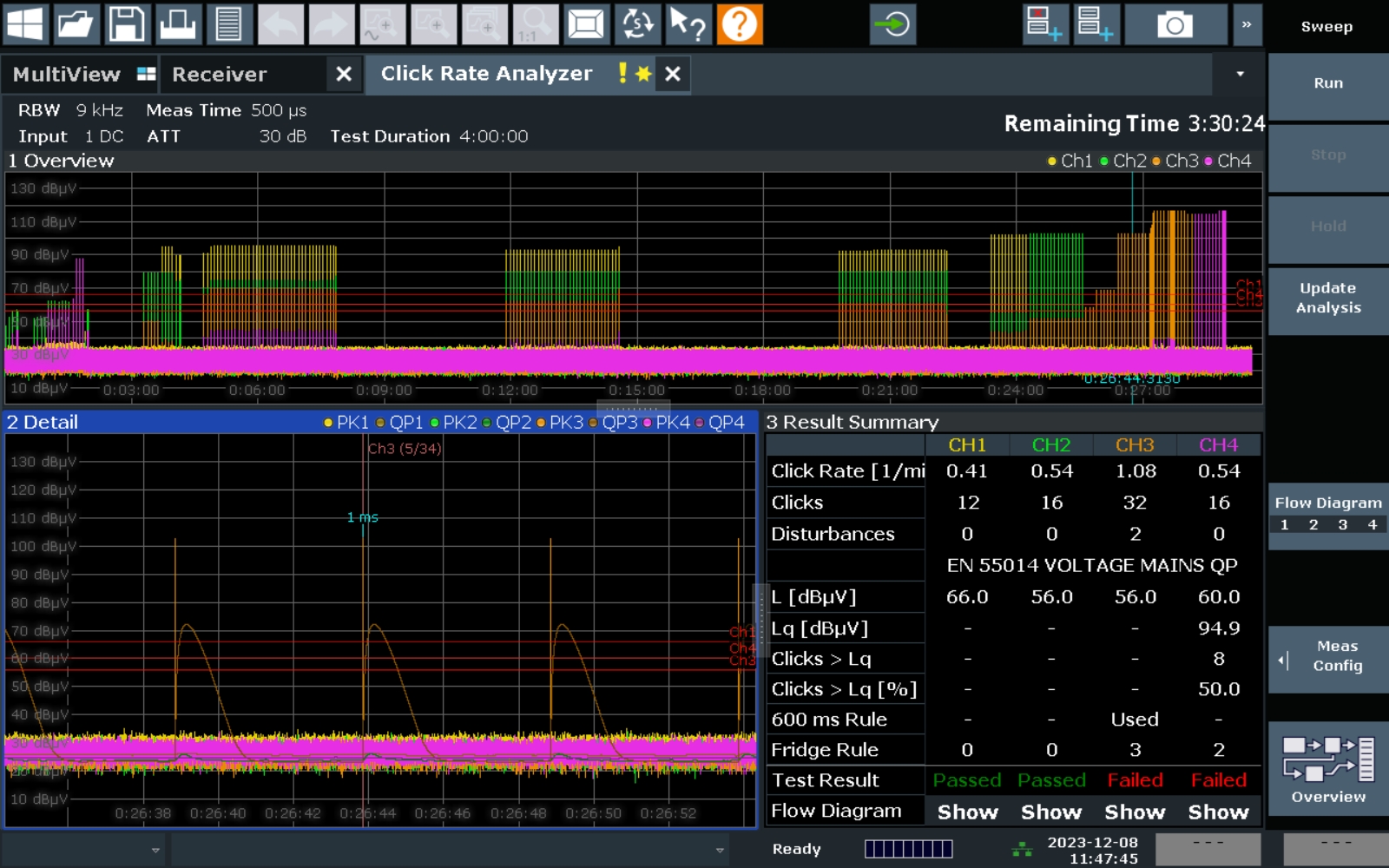The width and height of the screenshot is (1389, 868).
Task: Select the Ch3 (5/34) click marker
Action: click(x=405, y=449)
